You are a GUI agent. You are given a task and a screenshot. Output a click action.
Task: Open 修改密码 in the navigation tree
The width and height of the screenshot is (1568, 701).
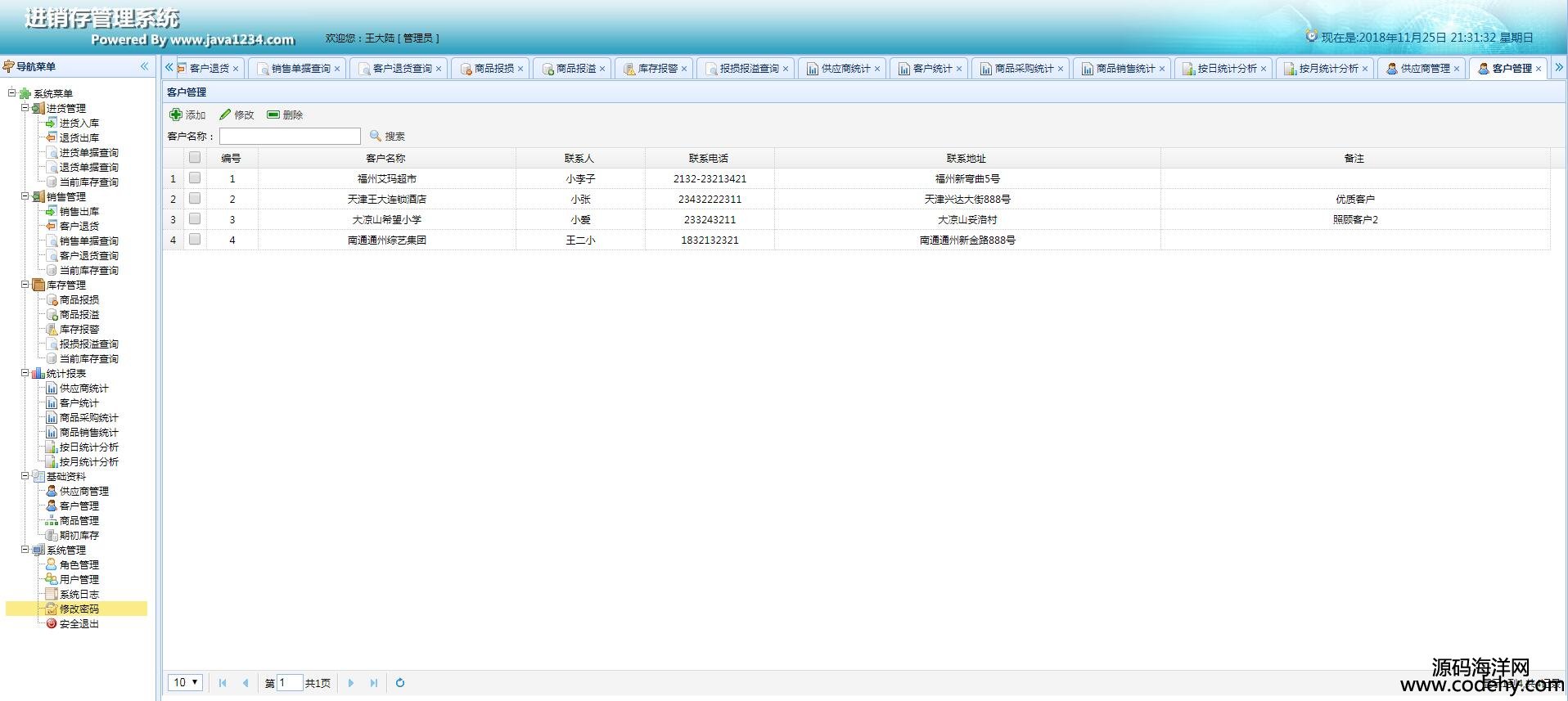click(x=79, y=609)
